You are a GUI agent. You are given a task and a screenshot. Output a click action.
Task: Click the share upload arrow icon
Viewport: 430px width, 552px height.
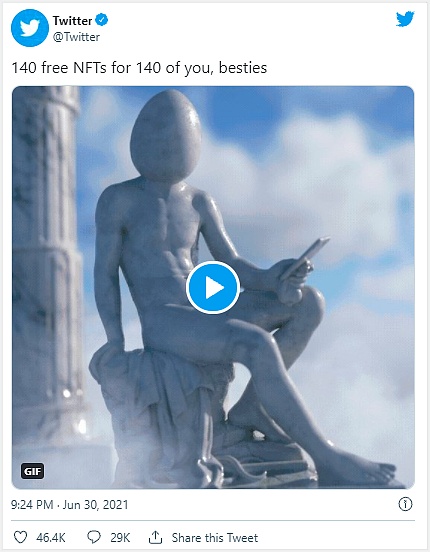tap(155, 537)
